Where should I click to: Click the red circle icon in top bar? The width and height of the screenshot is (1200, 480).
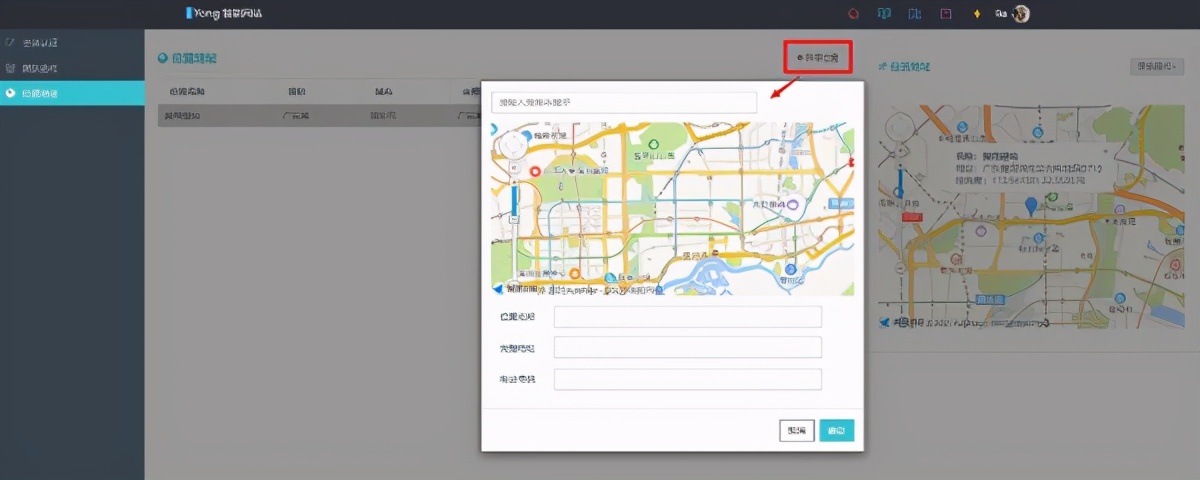click(x=853, y=14)
